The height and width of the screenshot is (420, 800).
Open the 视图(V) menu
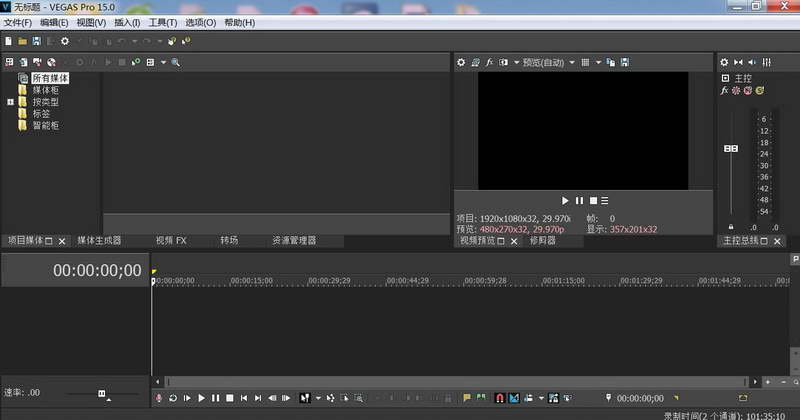[x=91, y=23]
